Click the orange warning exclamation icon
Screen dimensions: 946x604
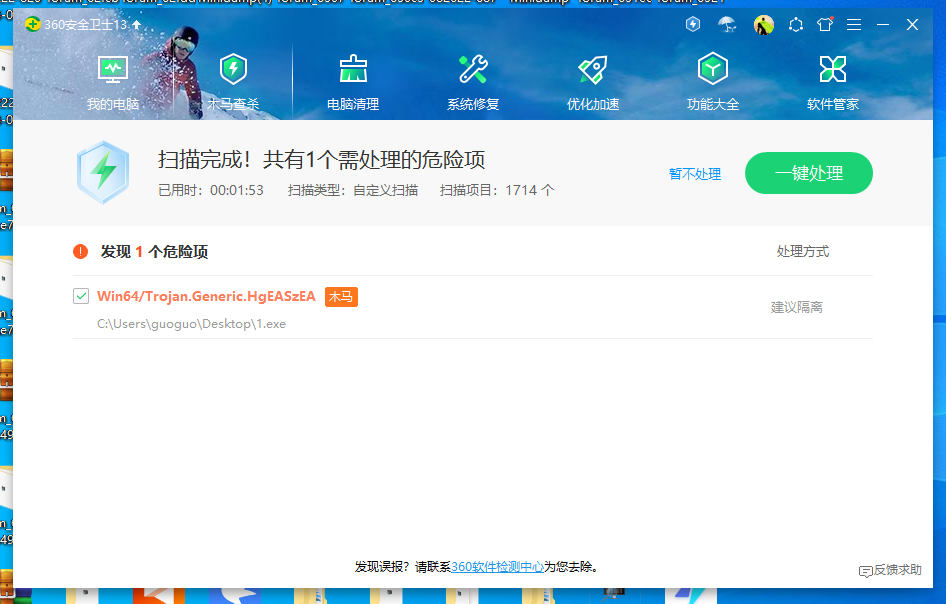click(x=80, y=252)
